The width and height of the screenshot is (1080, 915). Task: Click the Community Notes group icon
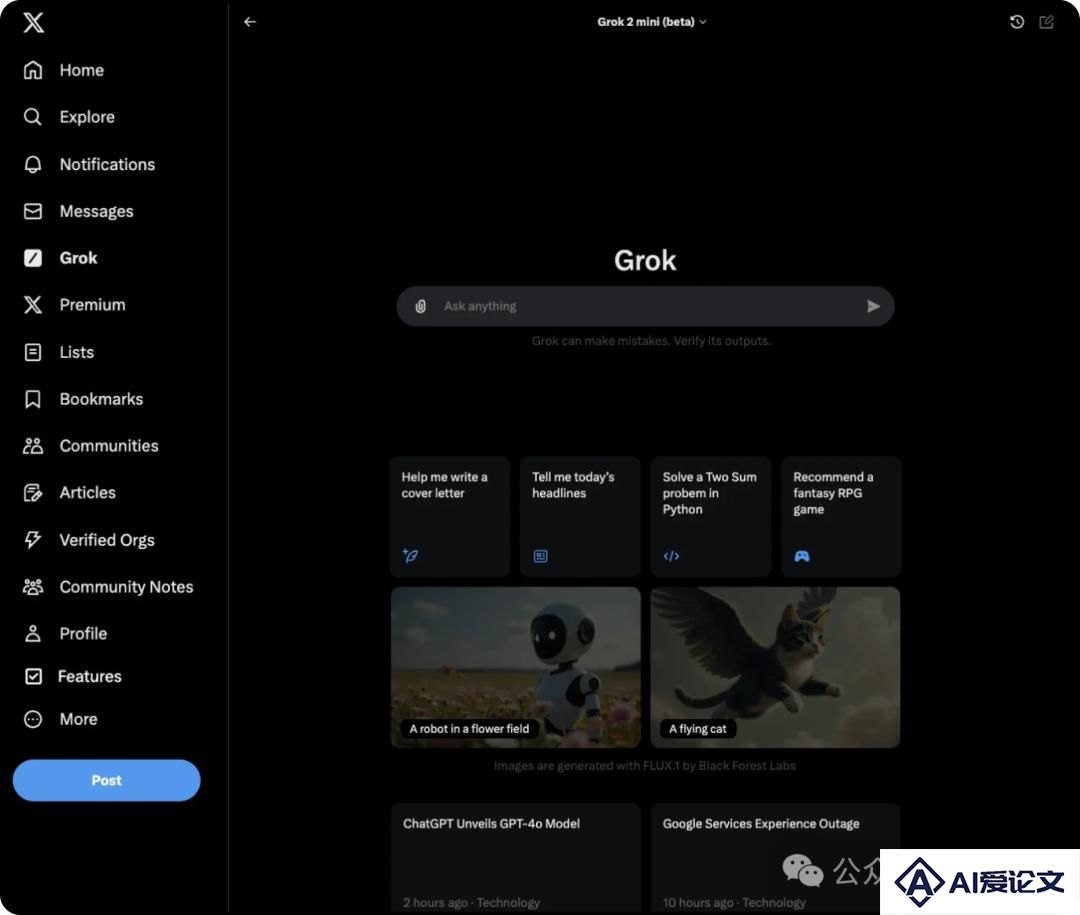pyautogui.click(x=33, y=586)
